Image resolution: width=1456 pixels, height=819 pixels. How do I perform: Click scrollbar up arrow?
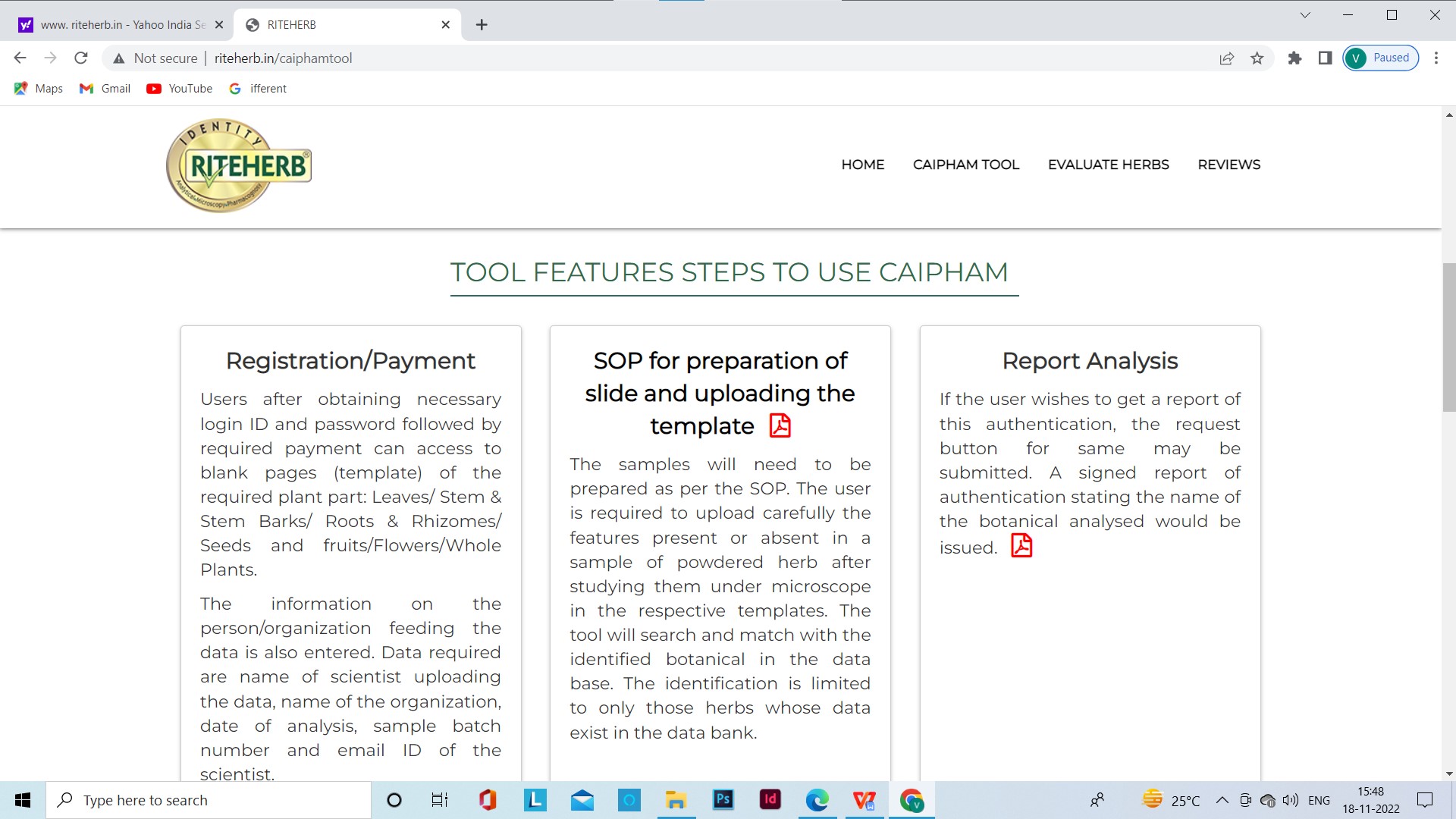click(x=1448, y=115)
